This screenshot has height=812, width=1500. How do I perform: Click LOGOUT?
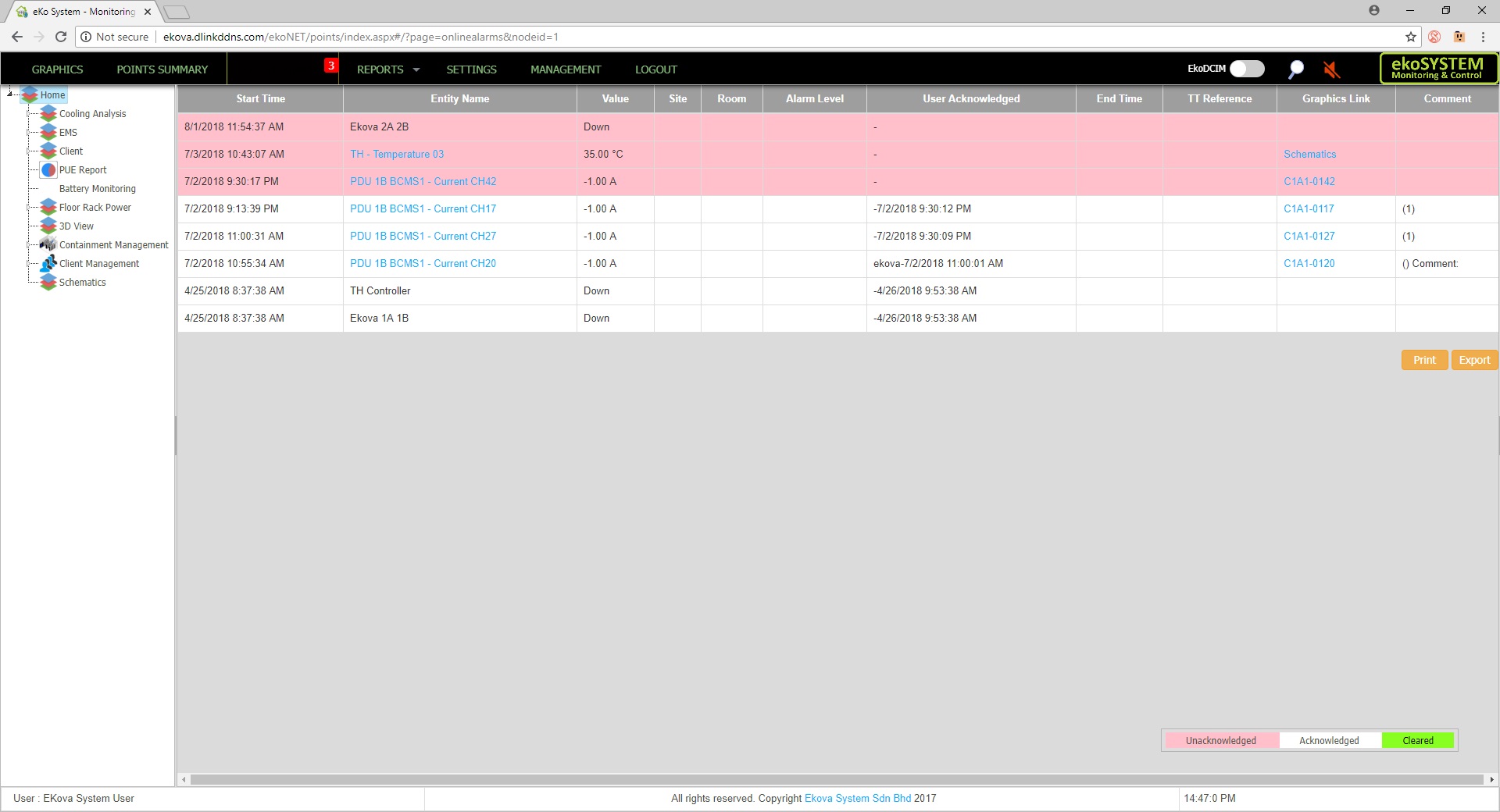[x=656, y=69]
